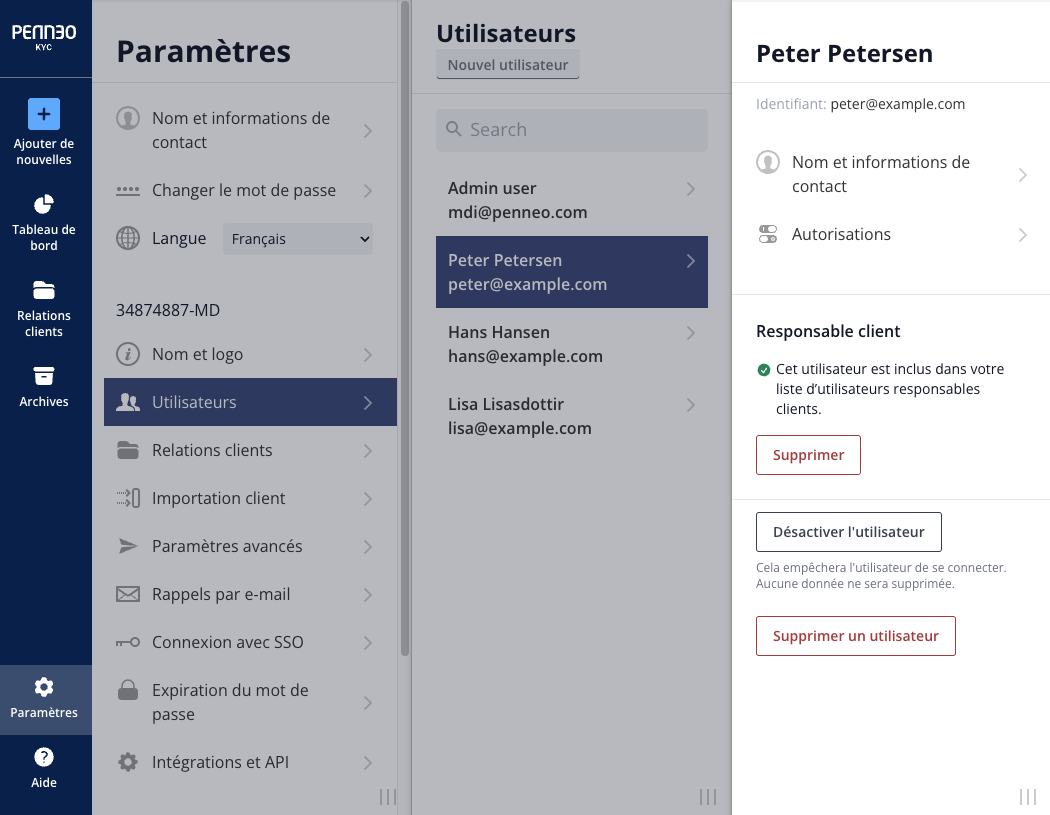Focus the users Search field
The height and width of the screenshot is (815, 1050).
[x=571, y=130]
